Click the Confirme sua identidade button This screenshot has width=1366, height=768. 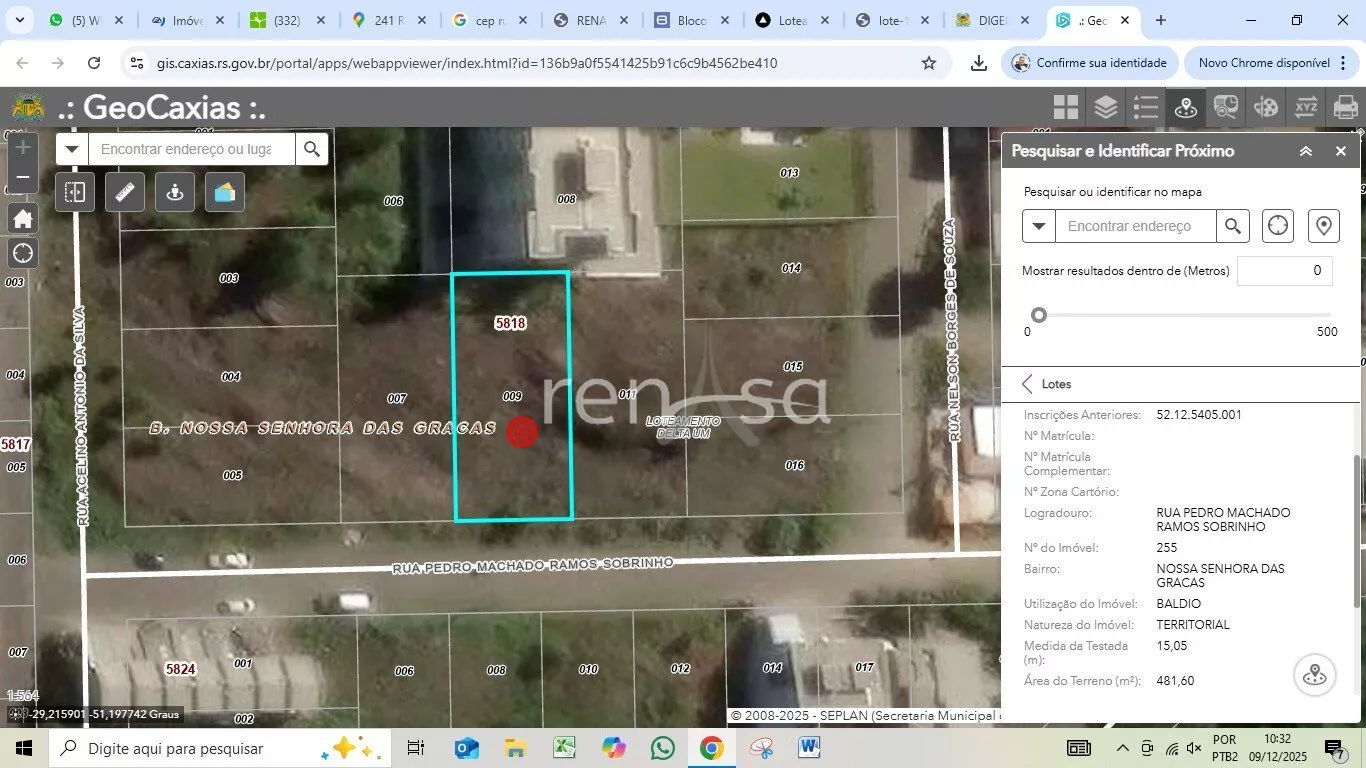(1090, 63)
